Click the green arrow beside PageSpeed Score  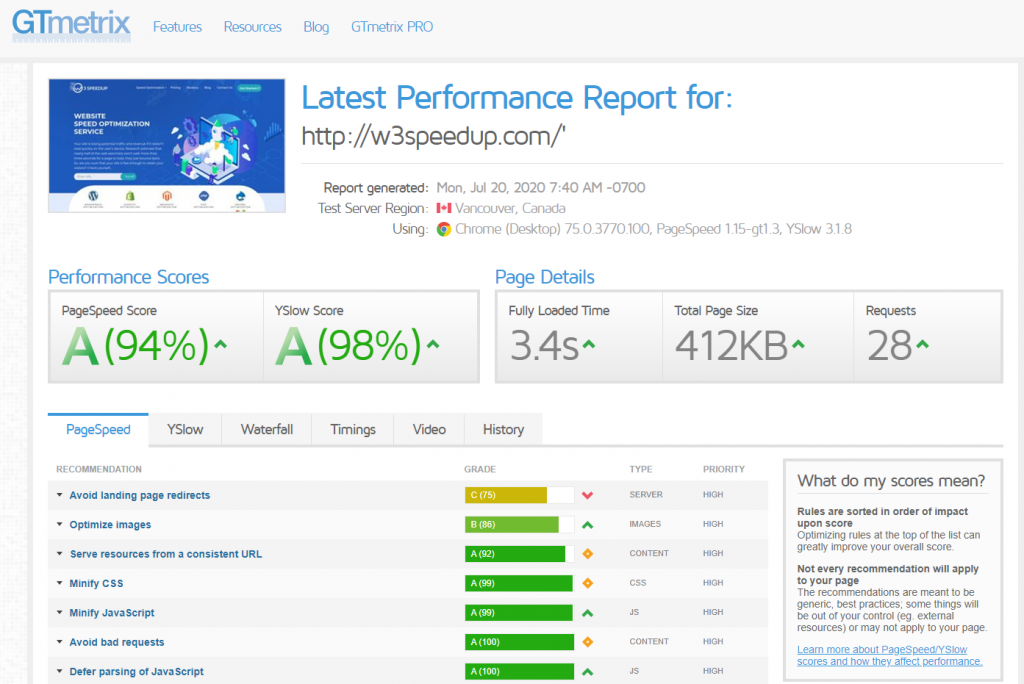[221, 345]
